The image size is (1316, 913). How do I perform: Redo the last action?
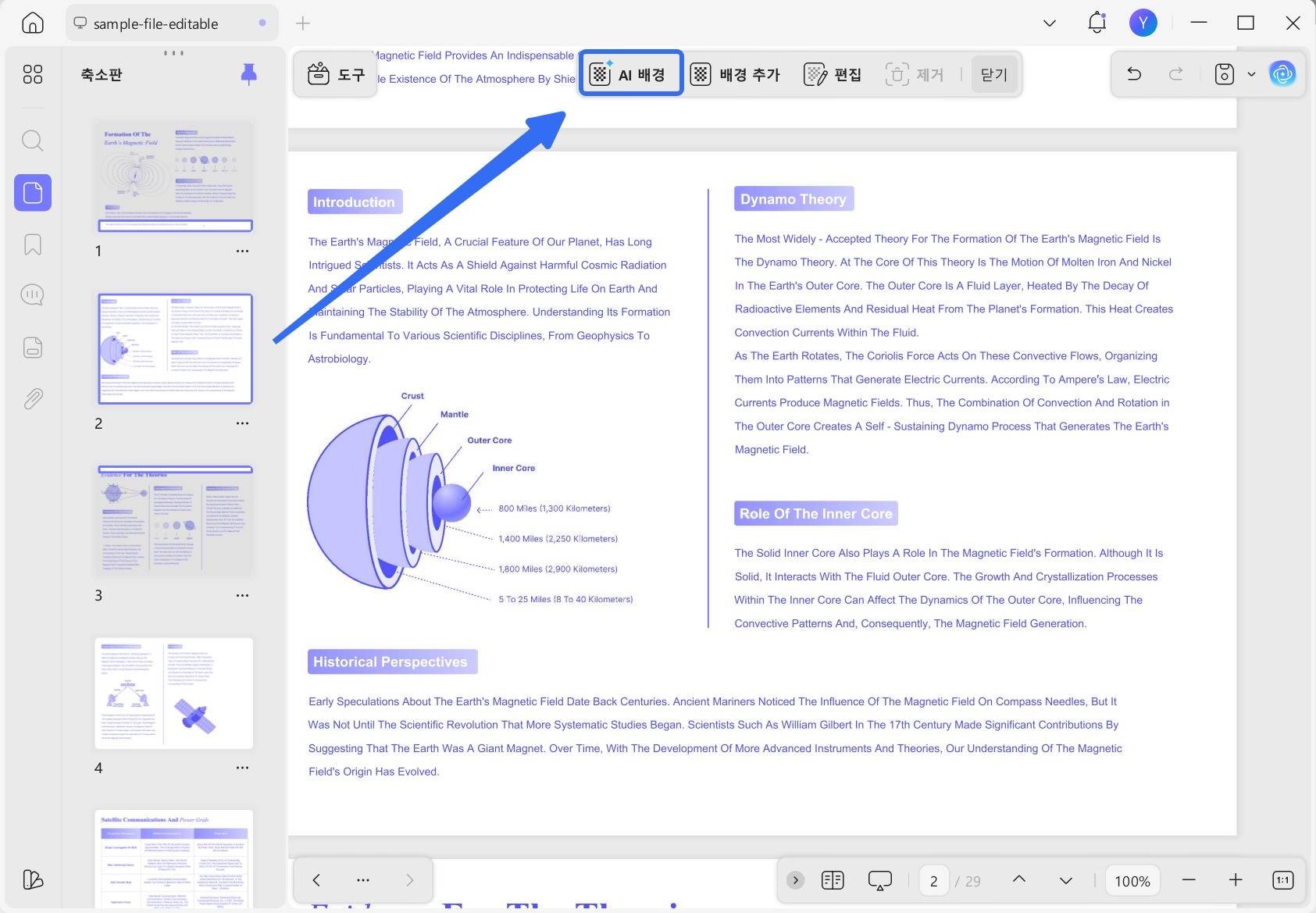1175,74
